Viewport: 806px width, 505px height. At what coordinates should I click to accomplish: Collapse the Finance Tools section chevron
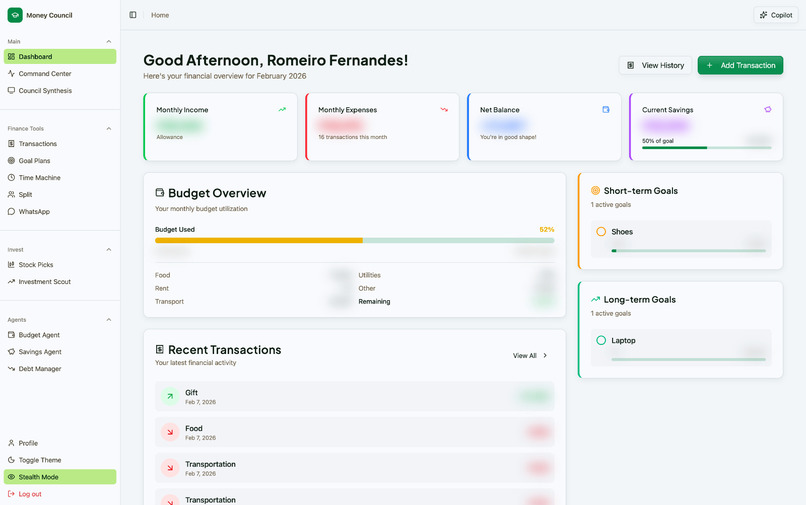tap(108, 129)
